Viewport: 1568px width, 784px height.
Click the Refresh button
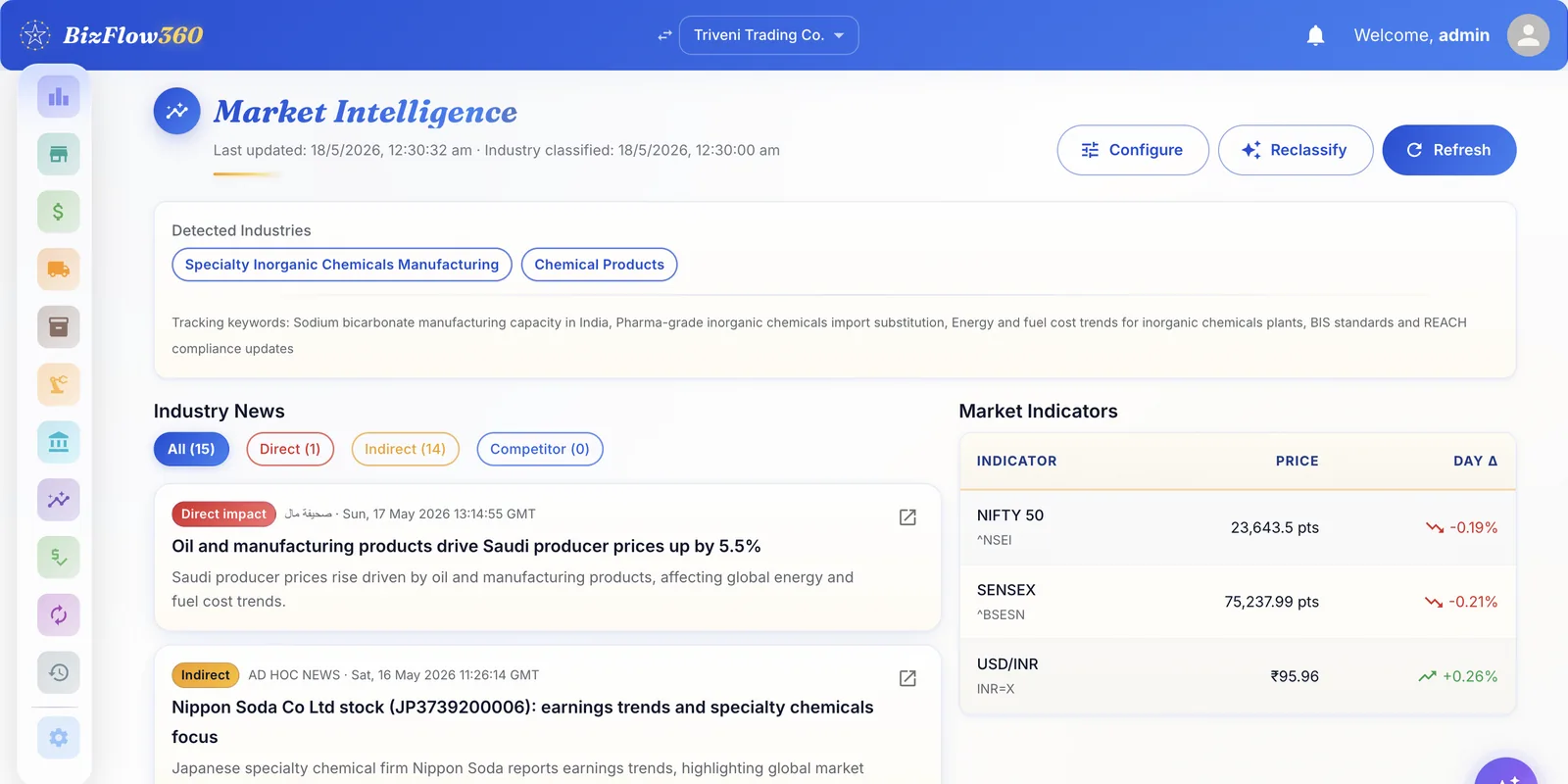[1449, 150]
